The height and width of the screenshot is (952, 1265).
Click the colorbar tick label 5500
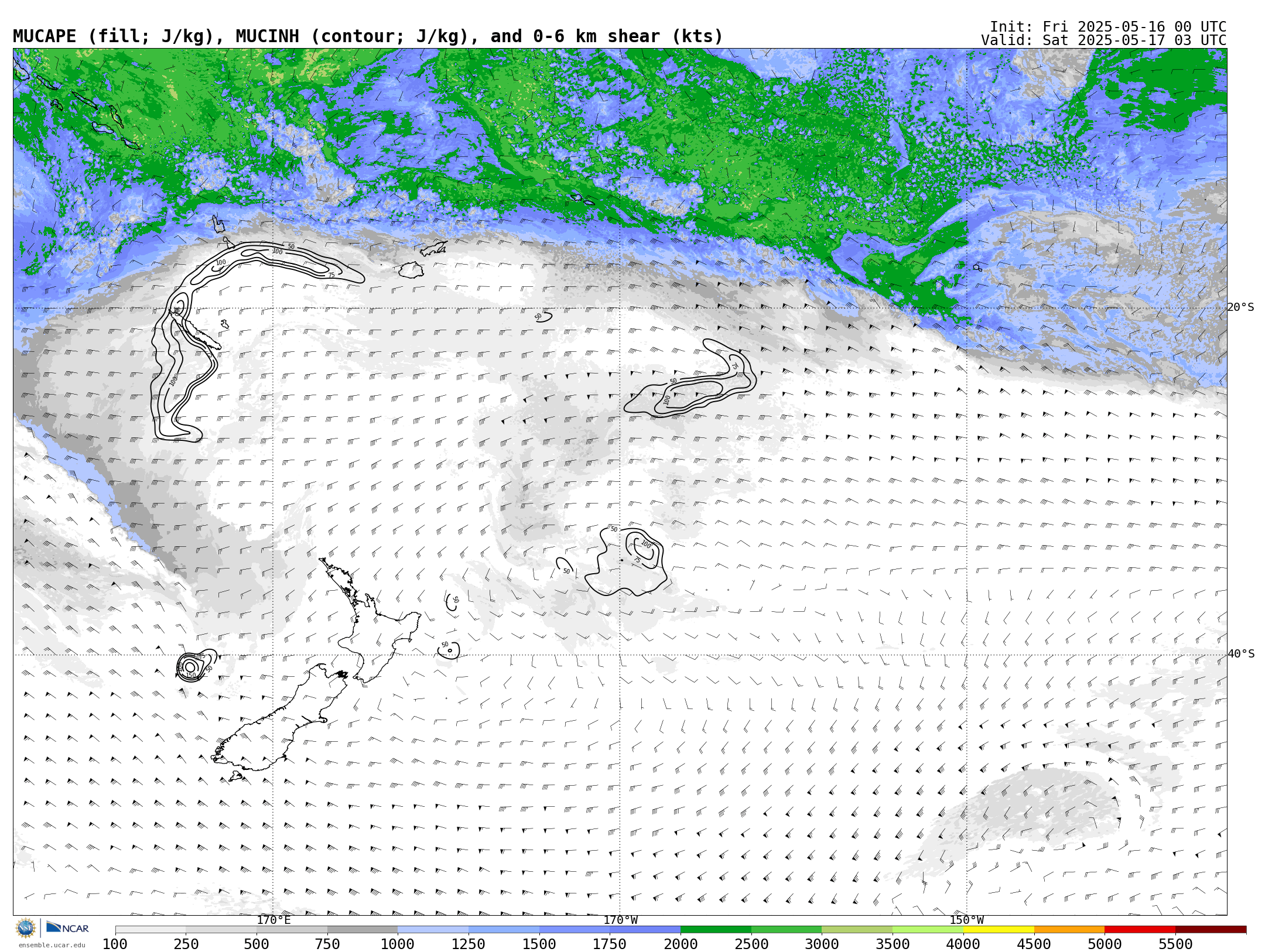(x=1175, y=944)
